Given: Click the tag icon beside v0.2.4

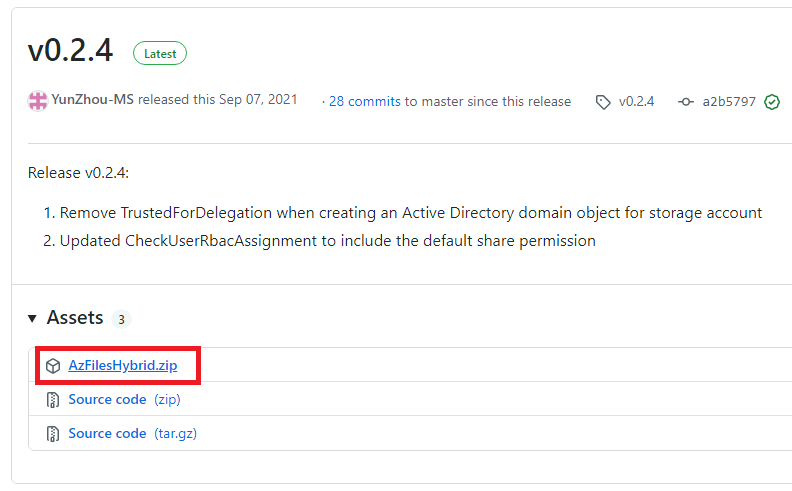Looking at the screenshot, I should pos(603,102).
